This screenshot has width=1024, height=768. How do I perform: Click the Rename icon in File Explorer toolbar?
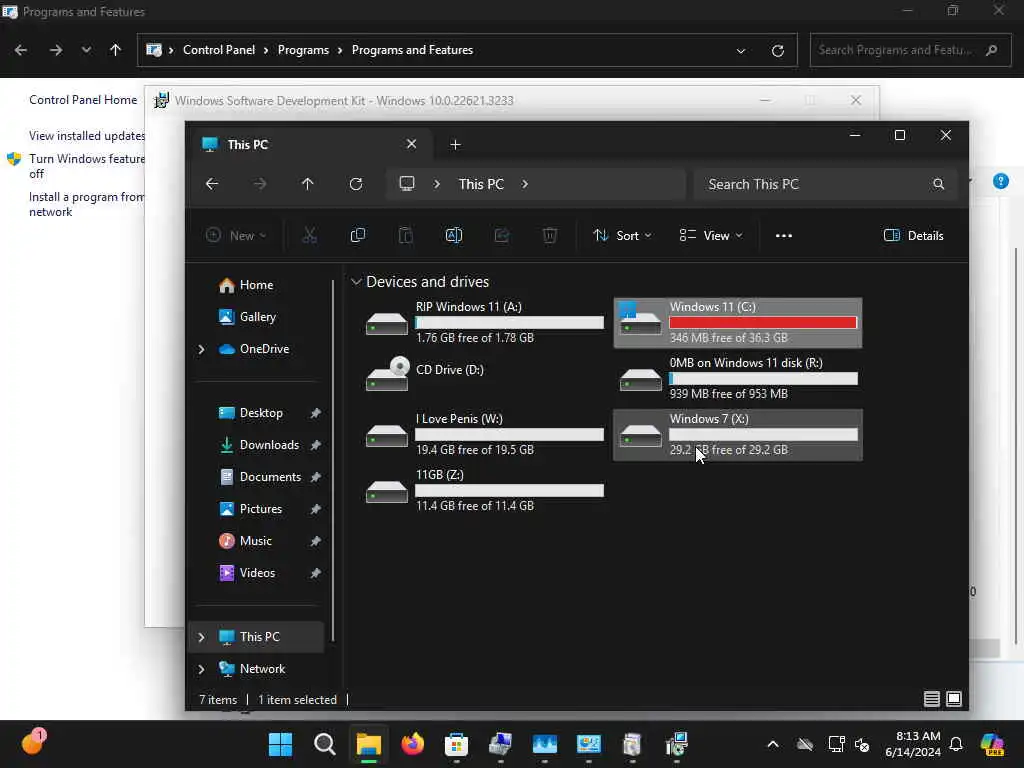454,235
